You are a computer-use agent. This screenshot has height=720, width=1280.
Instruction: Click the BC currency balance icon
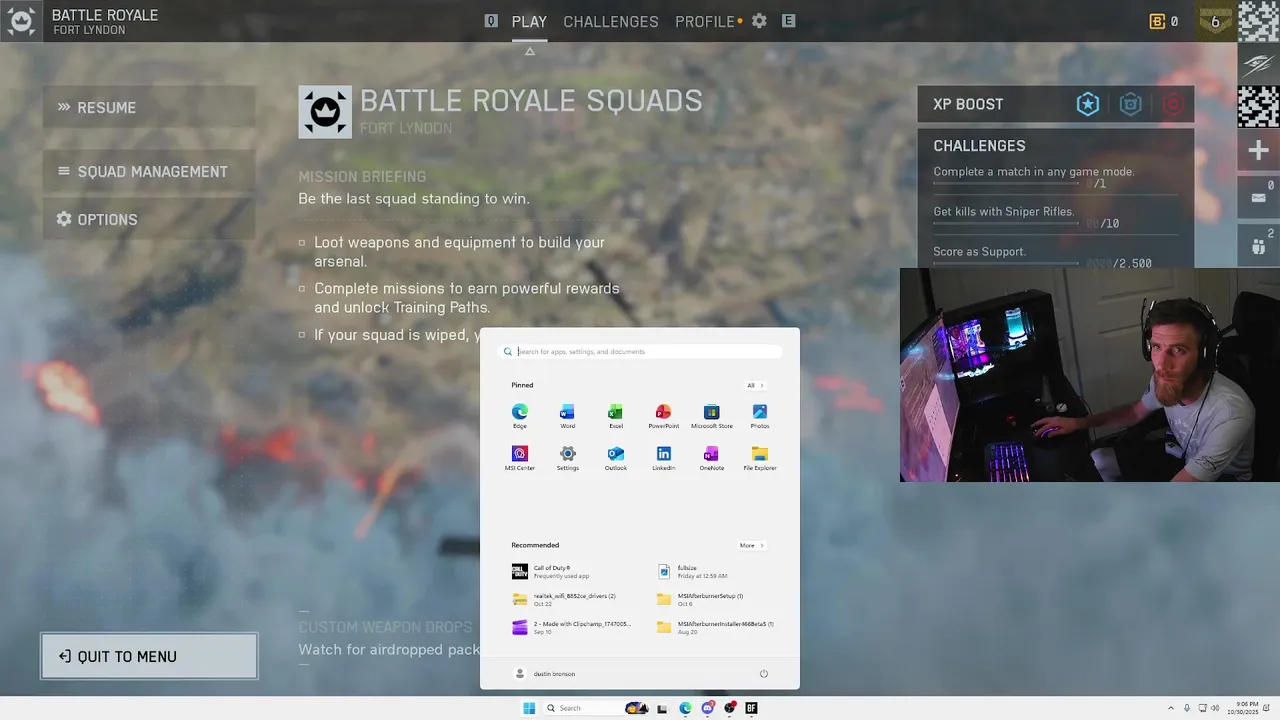[x=1158, y=21]
